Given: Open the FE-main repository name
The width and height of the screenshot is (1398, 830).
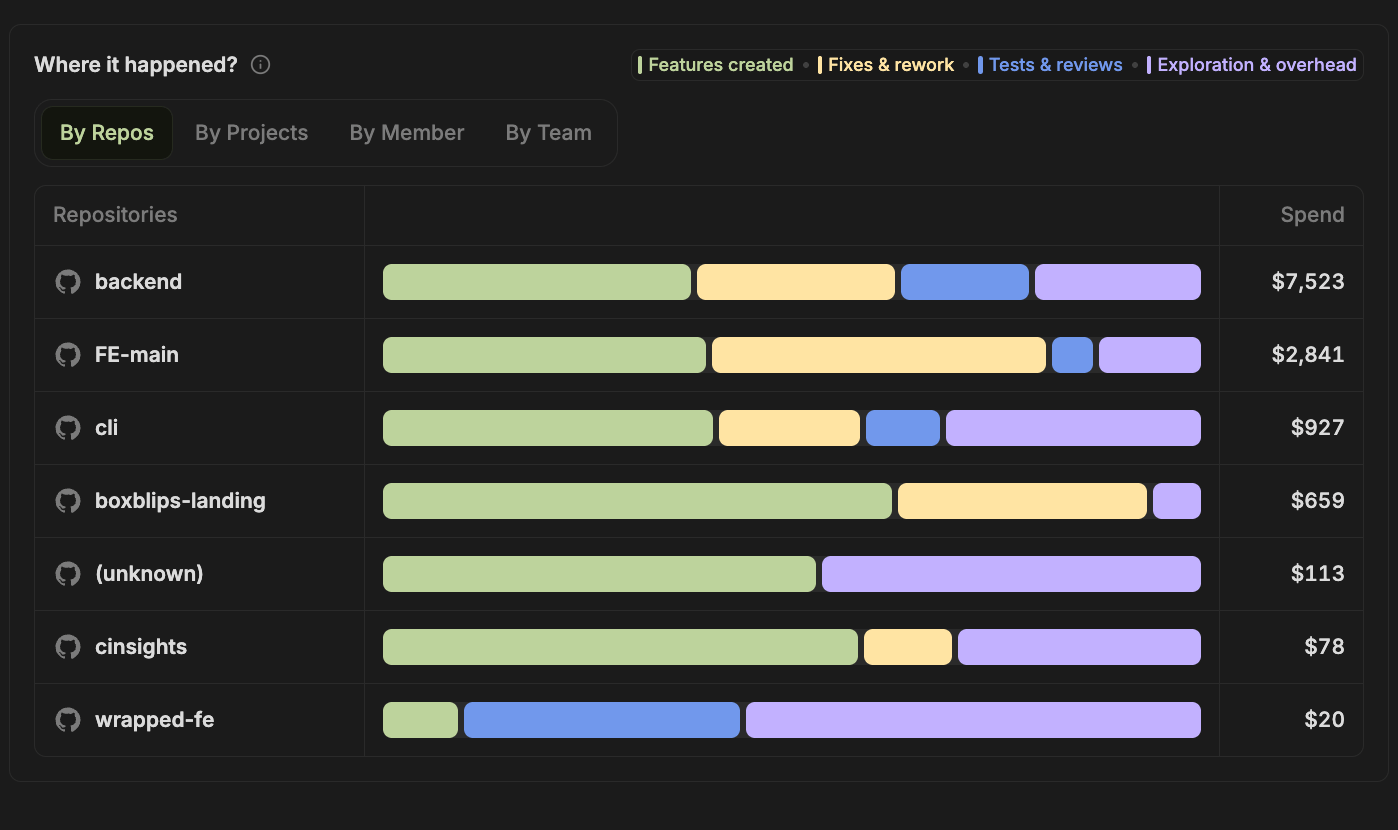Looking at the screenshot, I should (137, 355).
